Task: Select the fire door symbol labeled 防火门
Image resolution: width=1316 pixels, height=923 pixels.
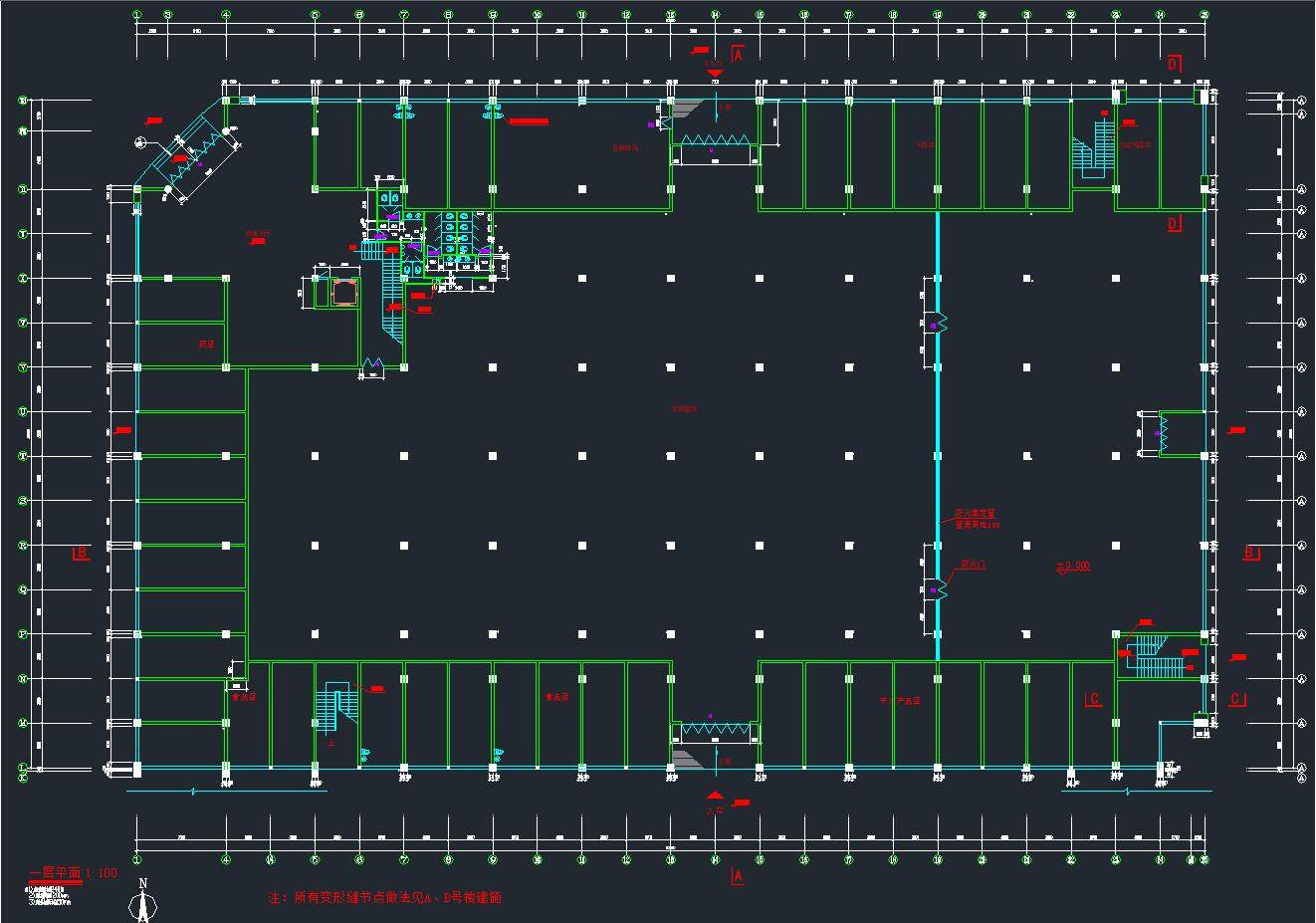Action: tap(936, 588)
